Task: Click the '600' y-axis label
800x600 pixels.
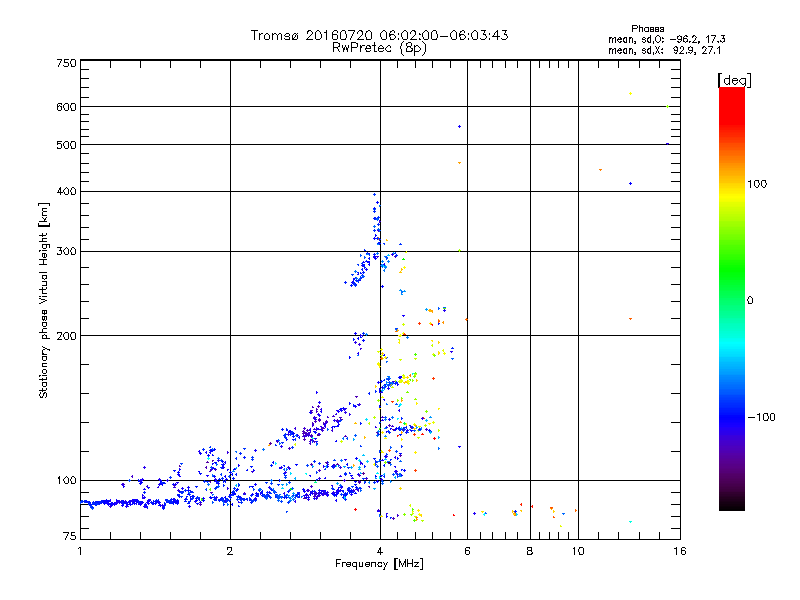Action: [66, 107]
